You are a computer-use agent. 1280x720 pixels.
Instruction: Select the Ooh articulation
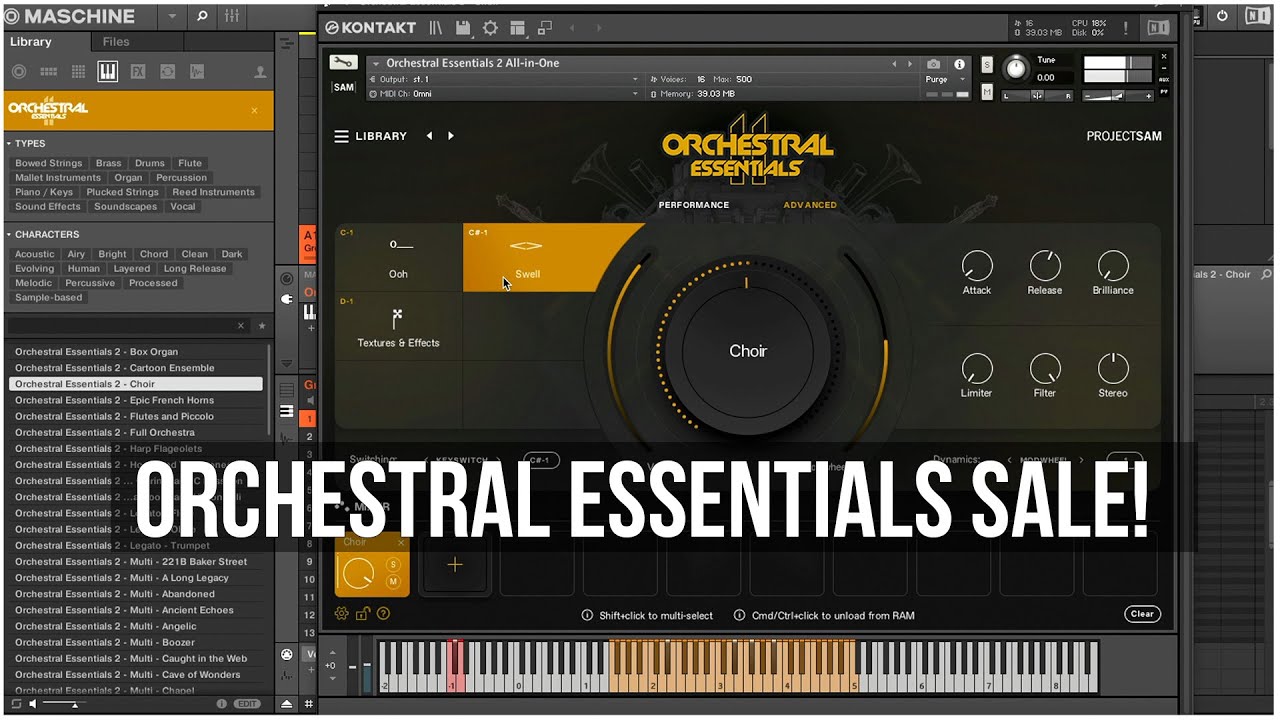(398, 257)
